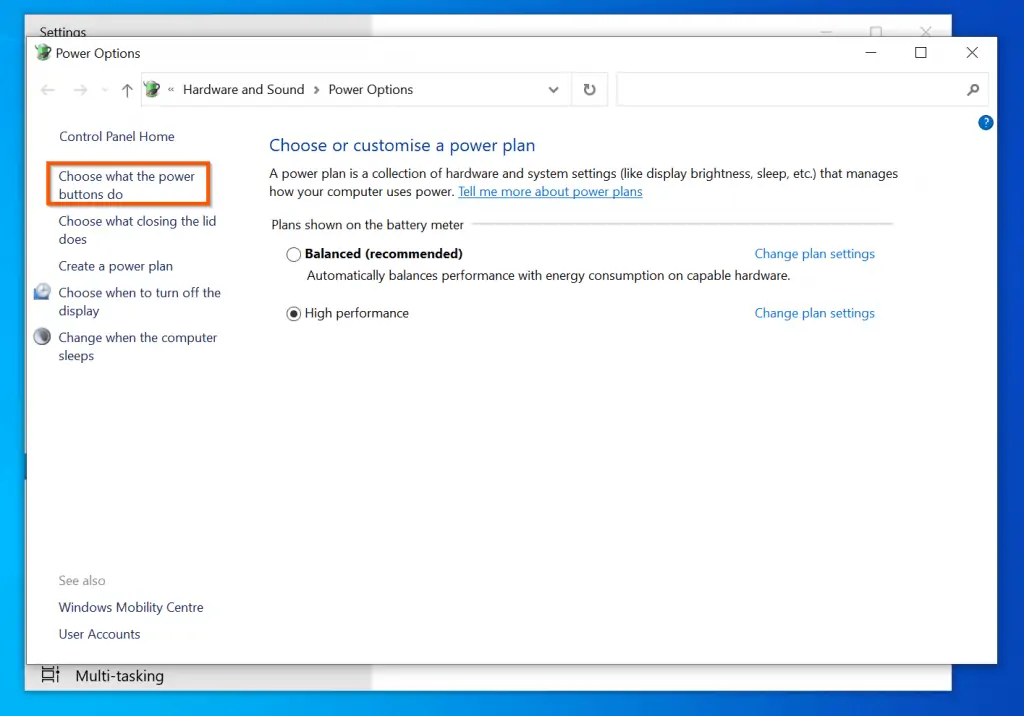Select the High performance power plan

pyautogui.click(x=294, y=314)
